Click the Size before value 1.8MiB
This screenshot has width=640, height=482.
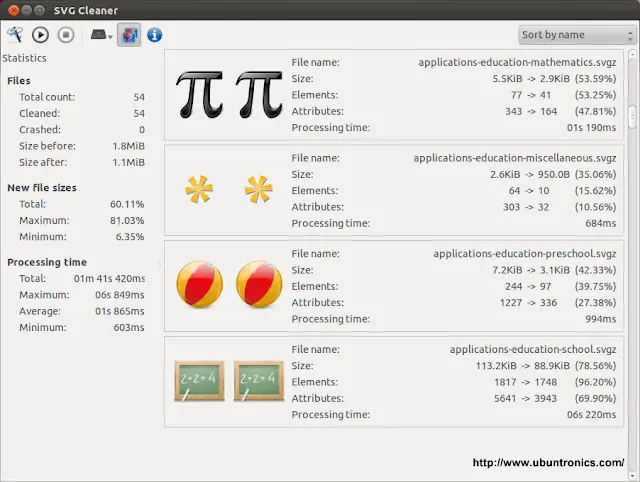129,146
